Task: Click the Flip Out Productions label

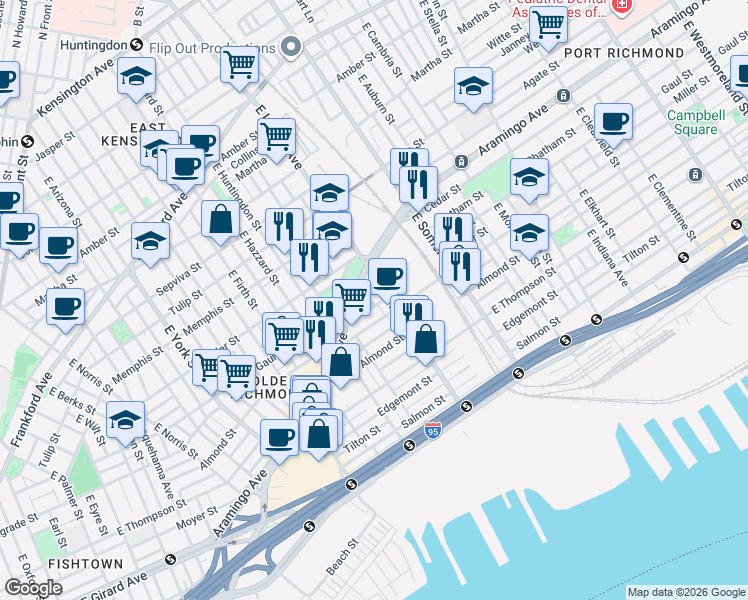Action: 212,48
